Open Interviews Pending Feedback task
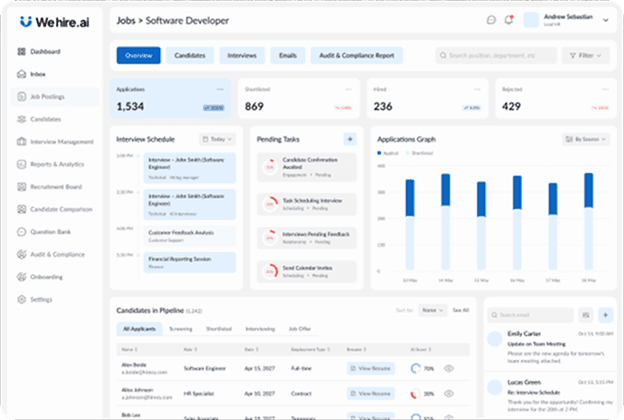Viewport: 624px width, 420px height. [x=306, y=238]
